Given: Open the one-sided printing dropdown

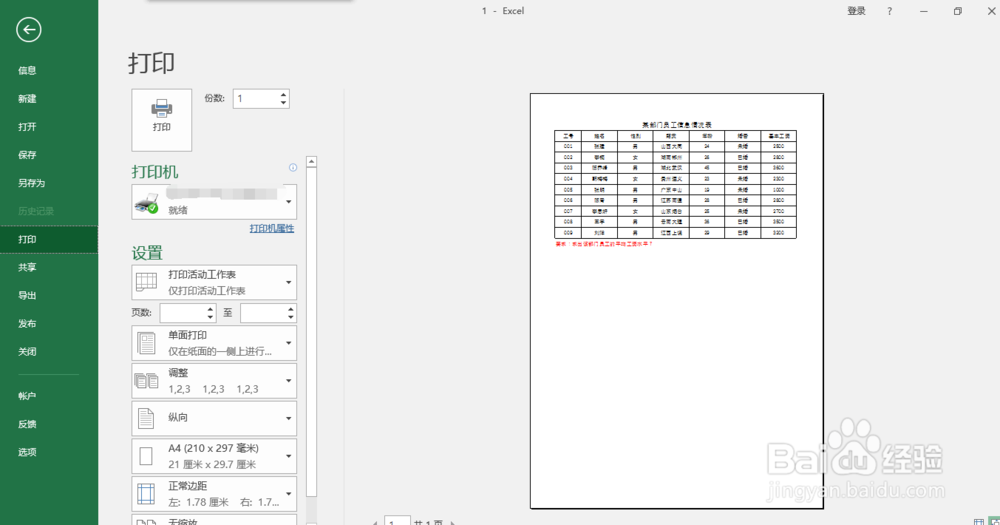Looking at the screenshot, I should pos(214,343).
